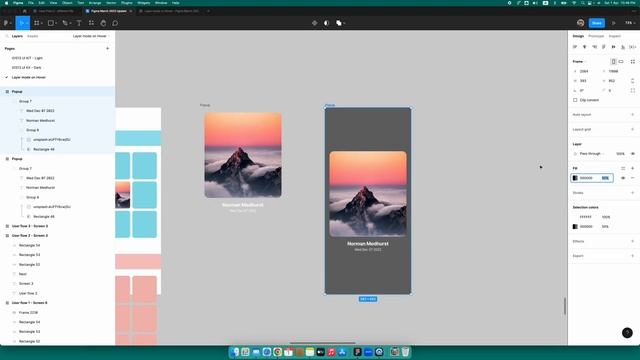Enable the Clip content checkbox
This screenshot has width=640, height=360.
tap(575, 100)
